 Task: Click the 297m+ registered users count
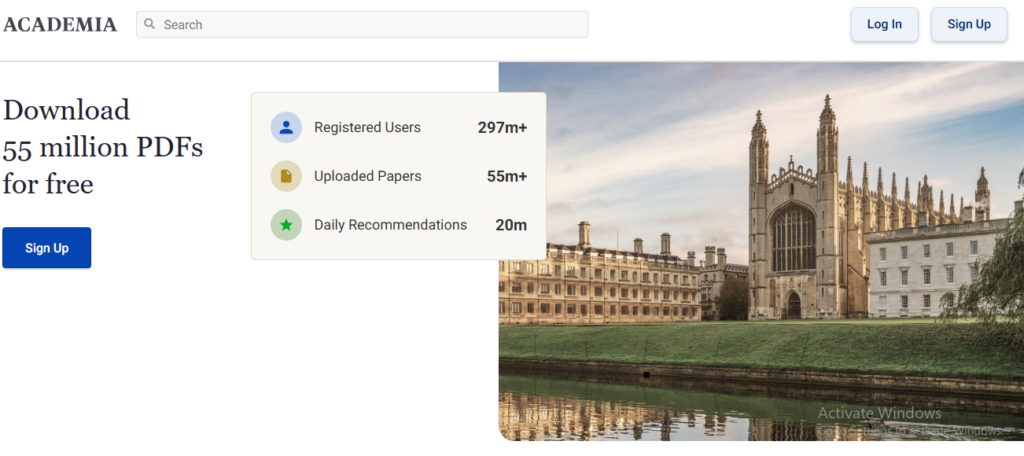[502, 127]
